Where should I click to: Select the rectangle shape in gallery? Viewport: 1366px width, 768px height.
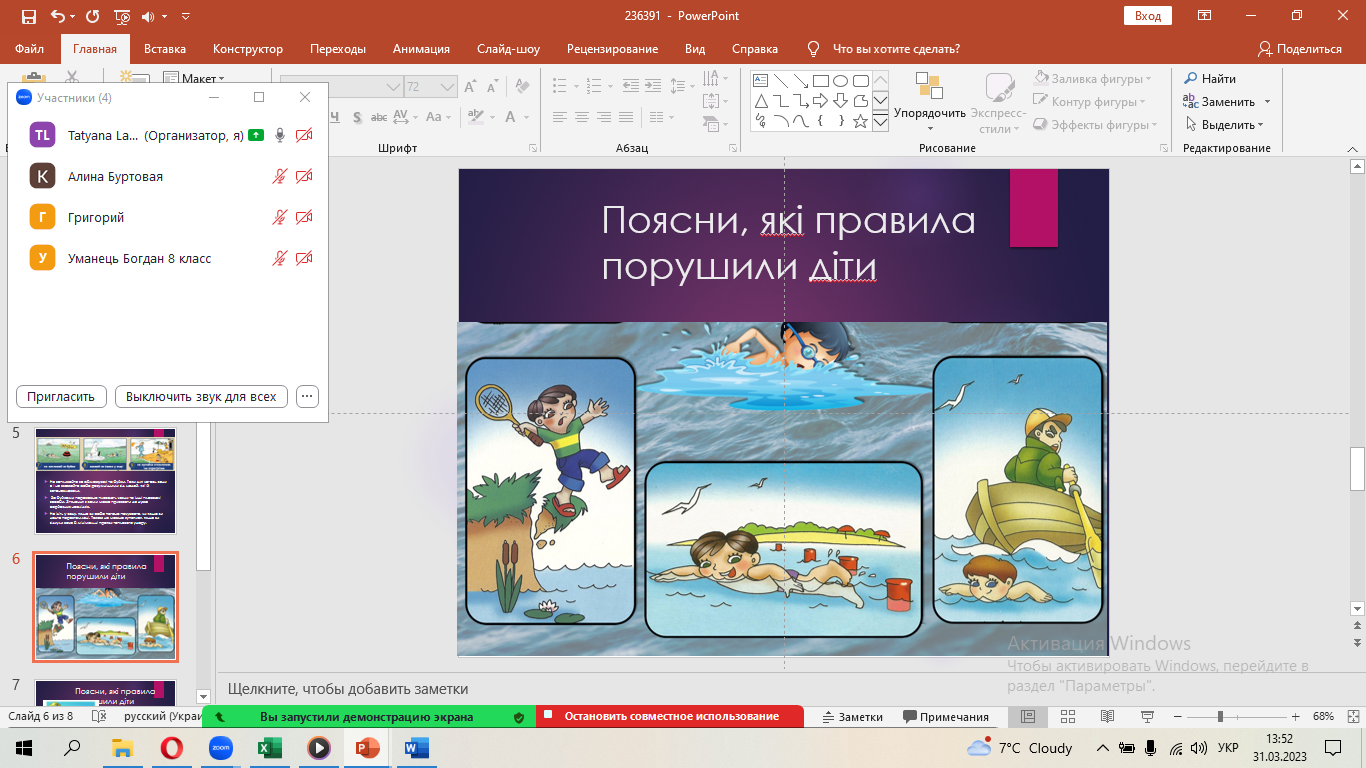point(820,81)
